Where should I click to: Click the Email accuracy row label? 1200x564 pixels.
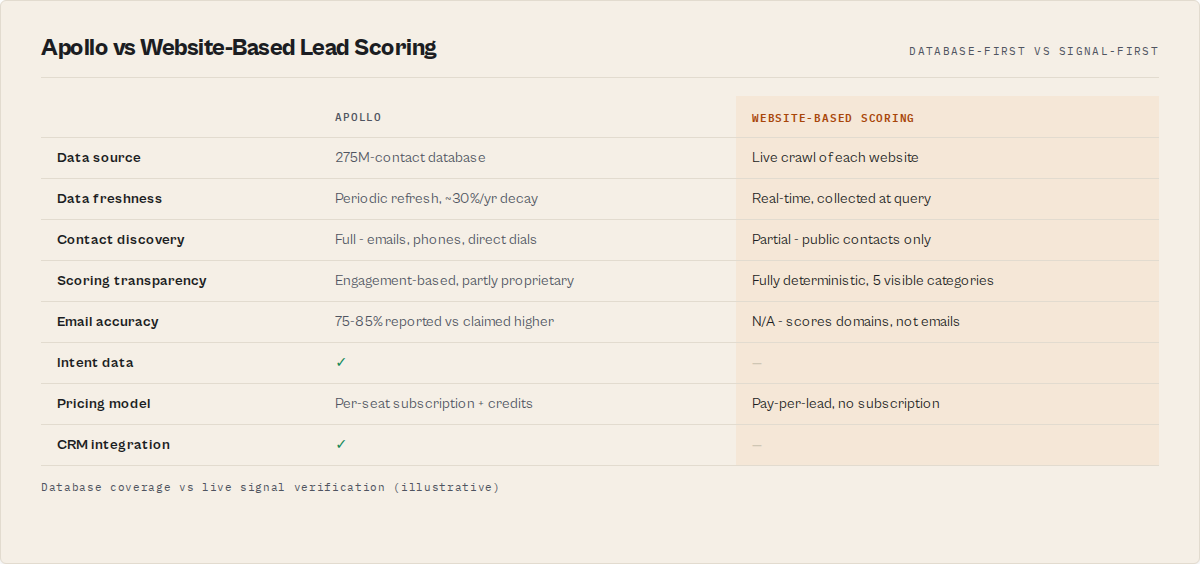point(108,321)
